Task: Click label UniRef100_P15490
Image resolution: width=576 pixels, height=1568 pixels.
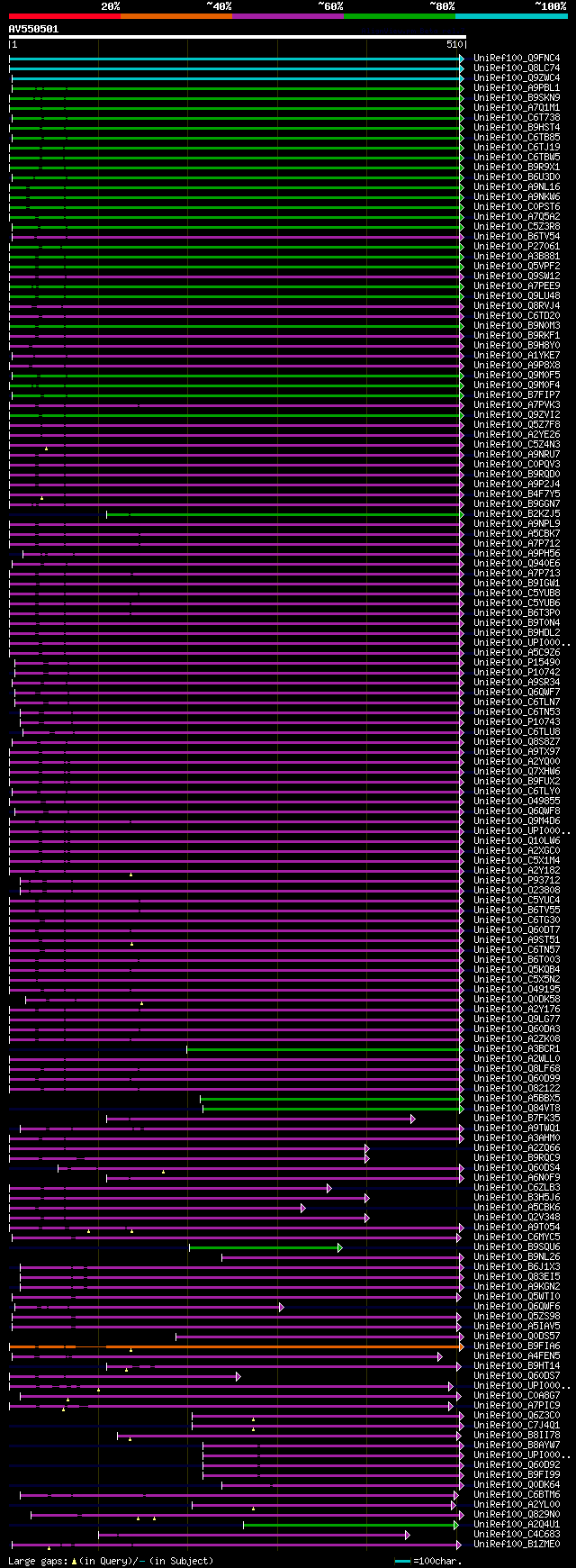Action: tap(517, 663)
